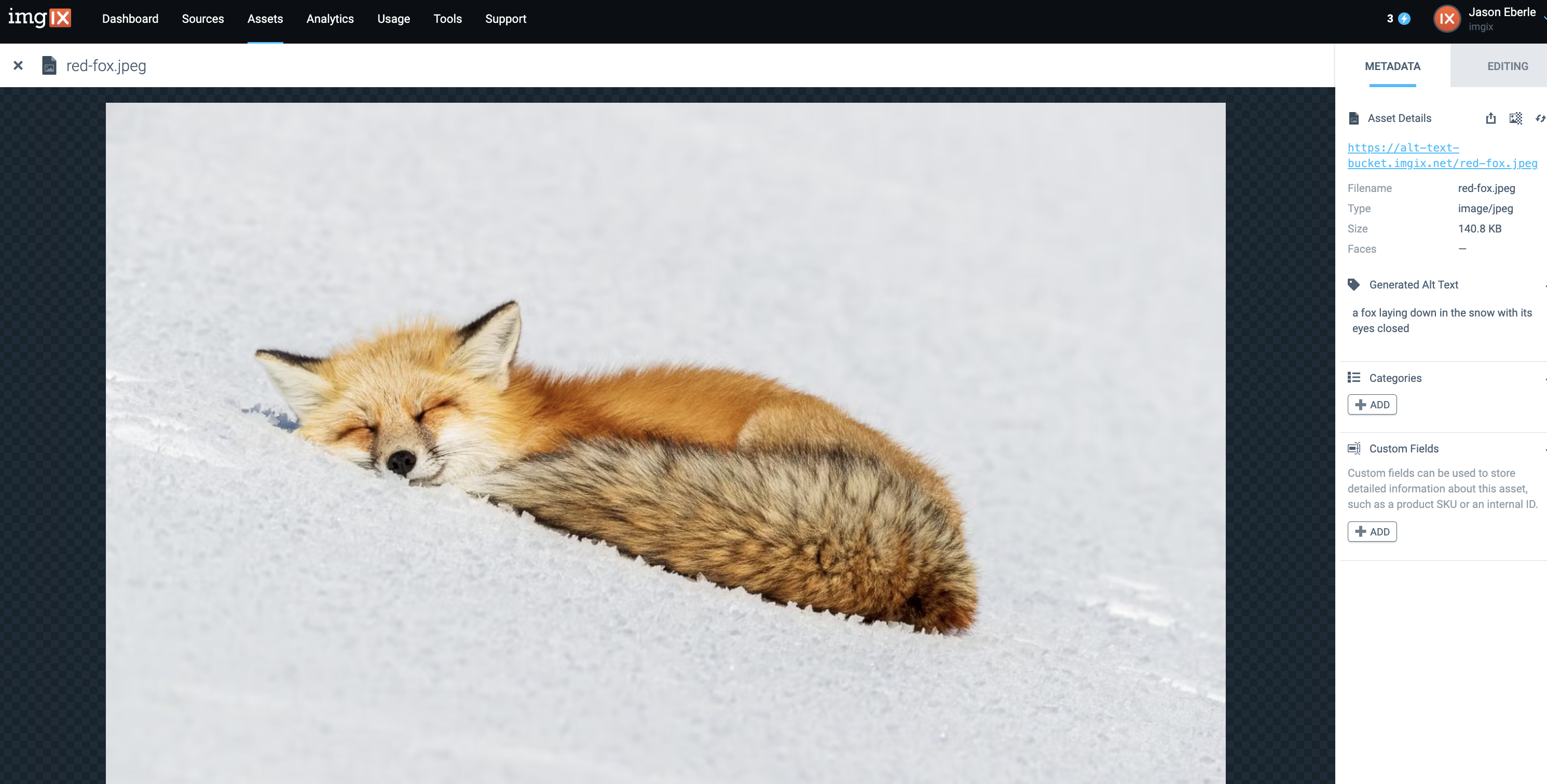Open the Analytics menu item

330,19
